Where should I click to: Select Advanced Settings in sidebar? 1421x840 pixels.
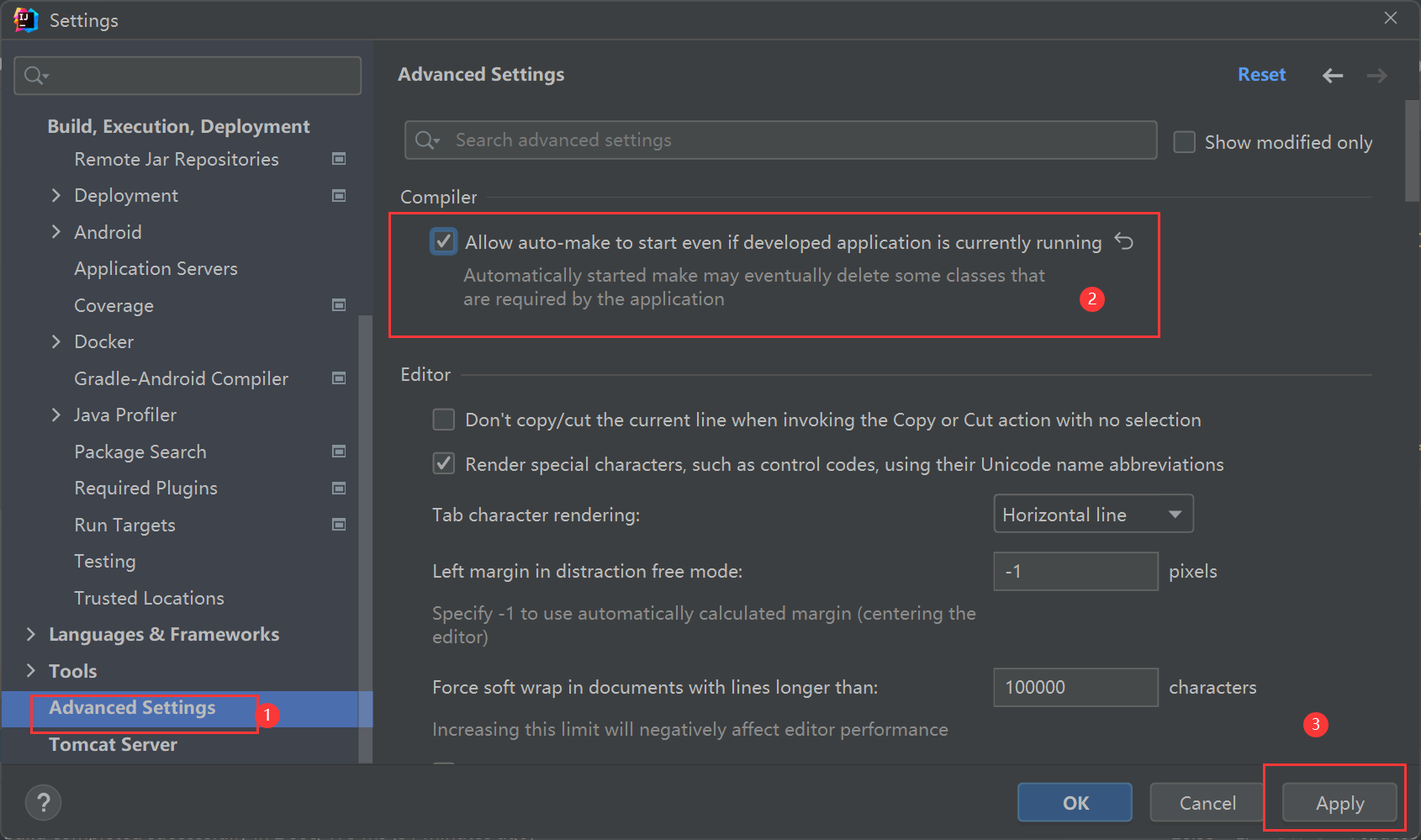[x=132, y=708]
